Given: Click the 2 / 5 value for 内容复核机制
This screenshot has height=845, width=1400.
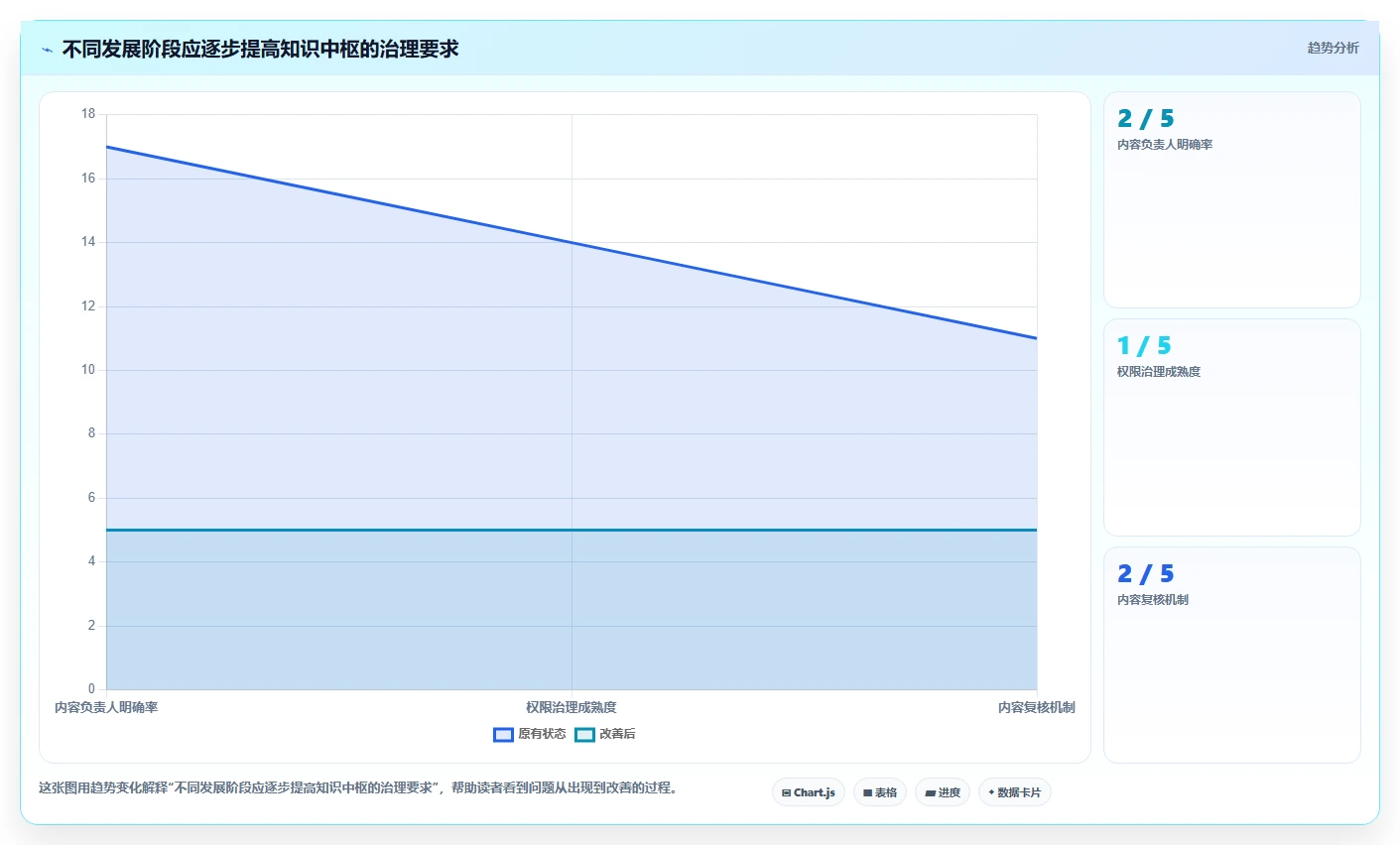Looking at the screenshot, I should tap(1145, 574).
